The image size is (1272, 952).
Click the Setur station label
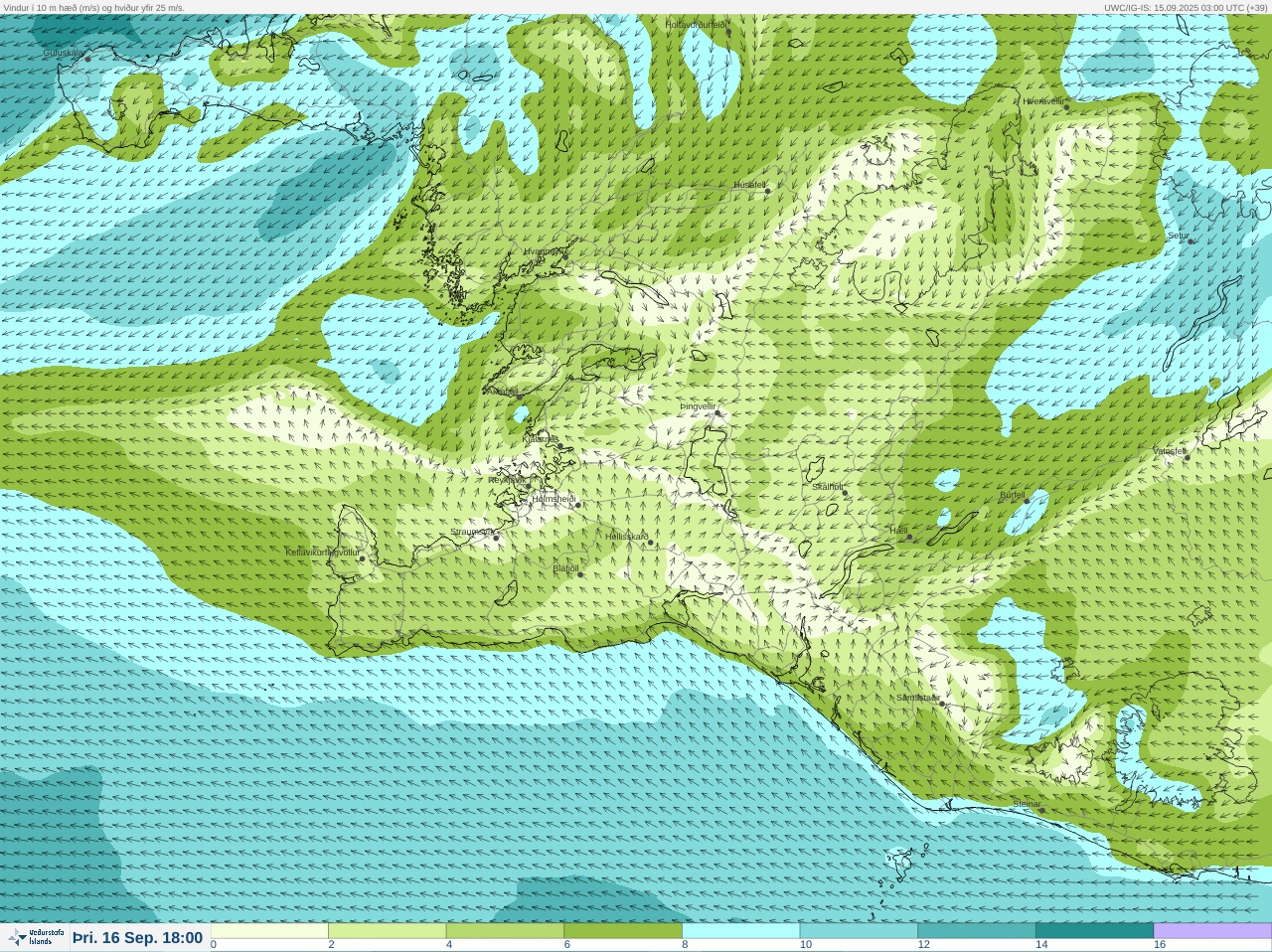(1178, 236)
